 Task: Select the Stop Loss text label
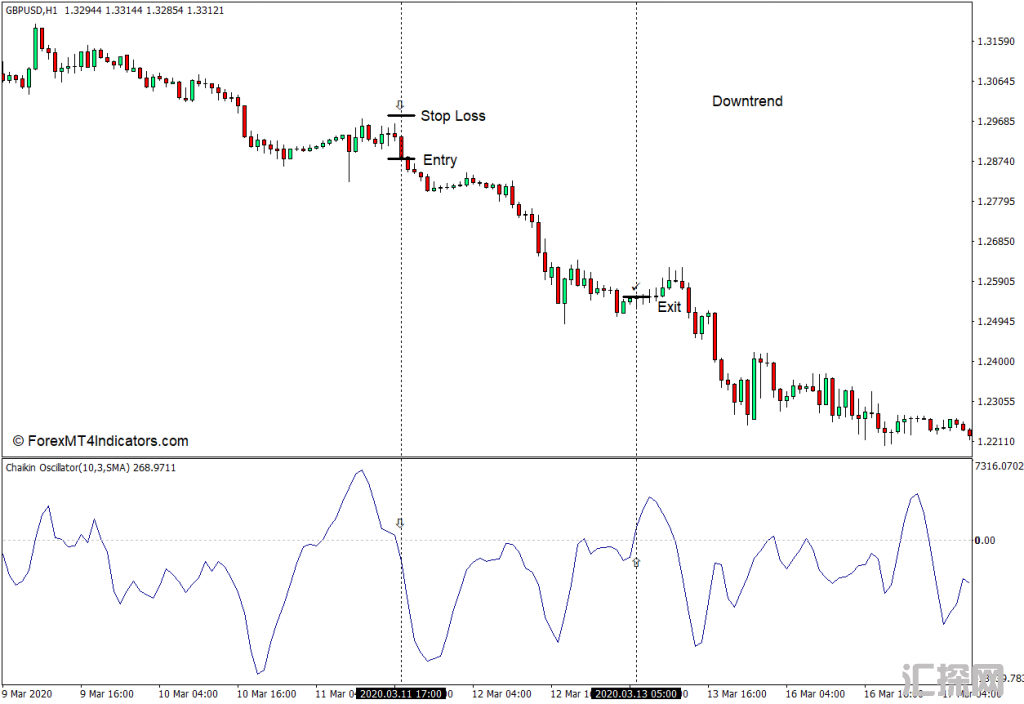click(452, 116)
